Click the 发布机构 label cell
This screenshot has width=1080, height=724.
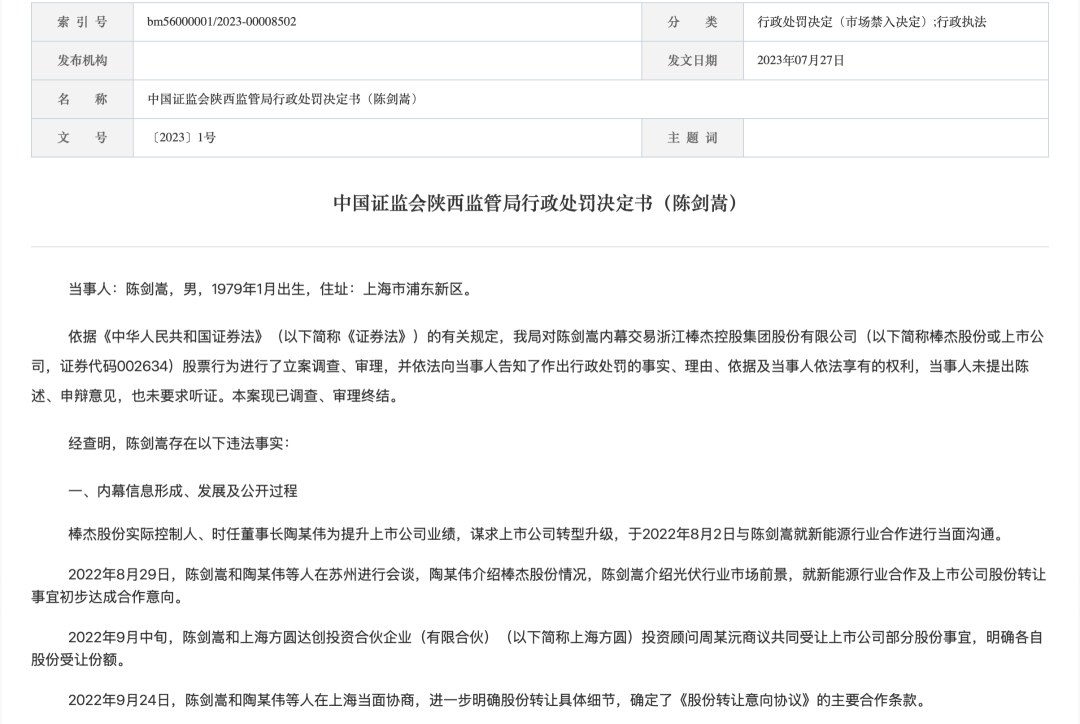pyautogui.click(x=81, y=60)
